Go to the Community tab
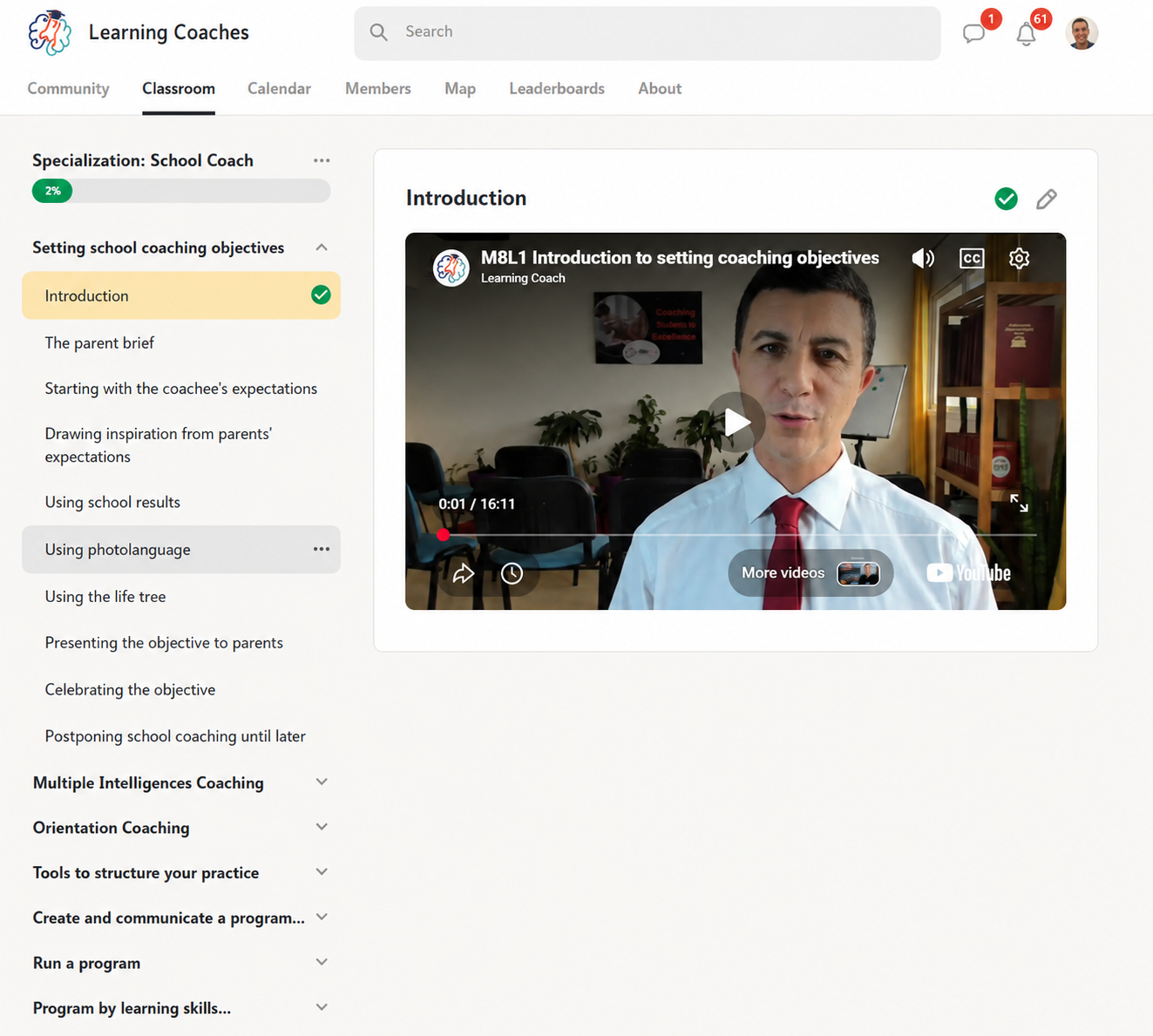The height and width of the screenshot is (1036, 1153). (68, 89)
